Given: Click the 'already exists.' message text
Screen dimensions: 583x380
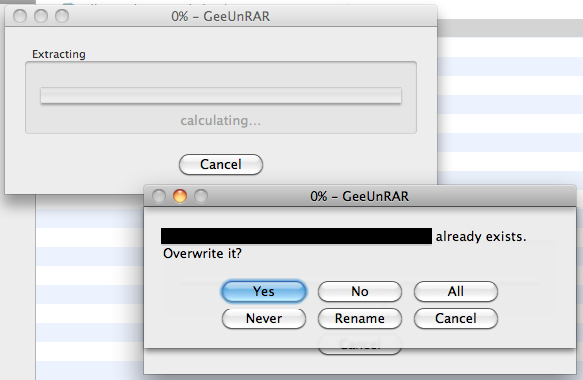Looking at the screenshot, I should pyautogui.click(x=481, y=236).
